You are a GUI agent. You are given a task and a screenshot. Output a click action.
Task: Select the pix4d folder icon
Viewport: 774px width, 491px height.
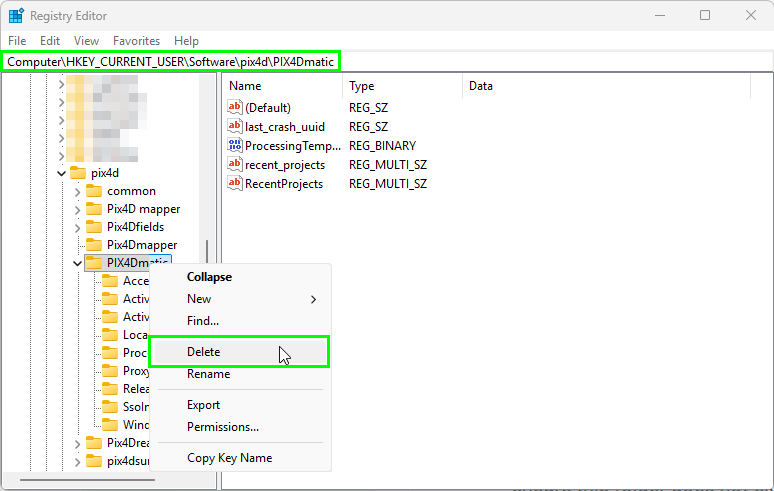coord(78,173)
